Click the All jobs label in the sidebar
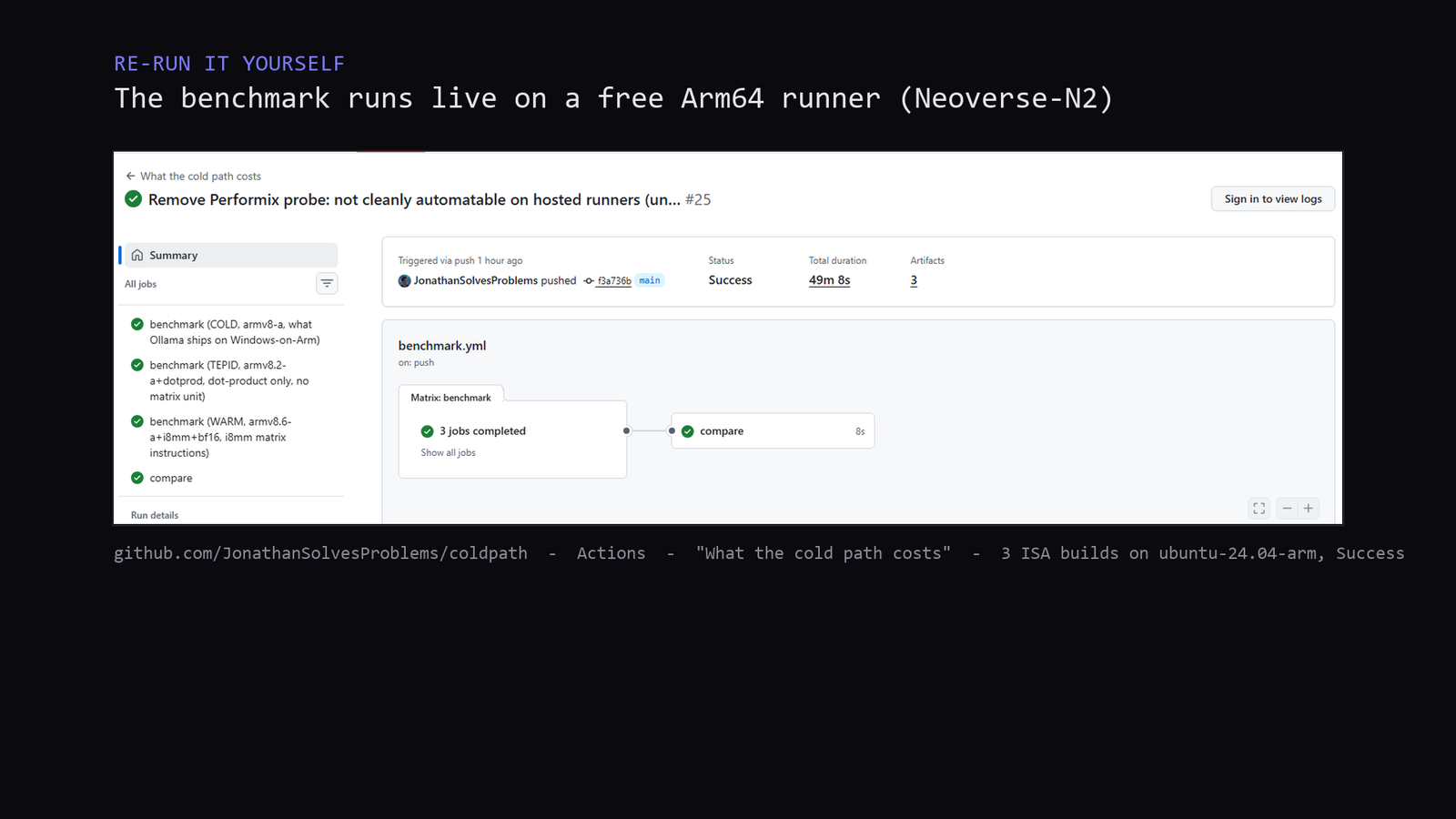Viewport: 1456px width, 819px height. click(141, 284)
